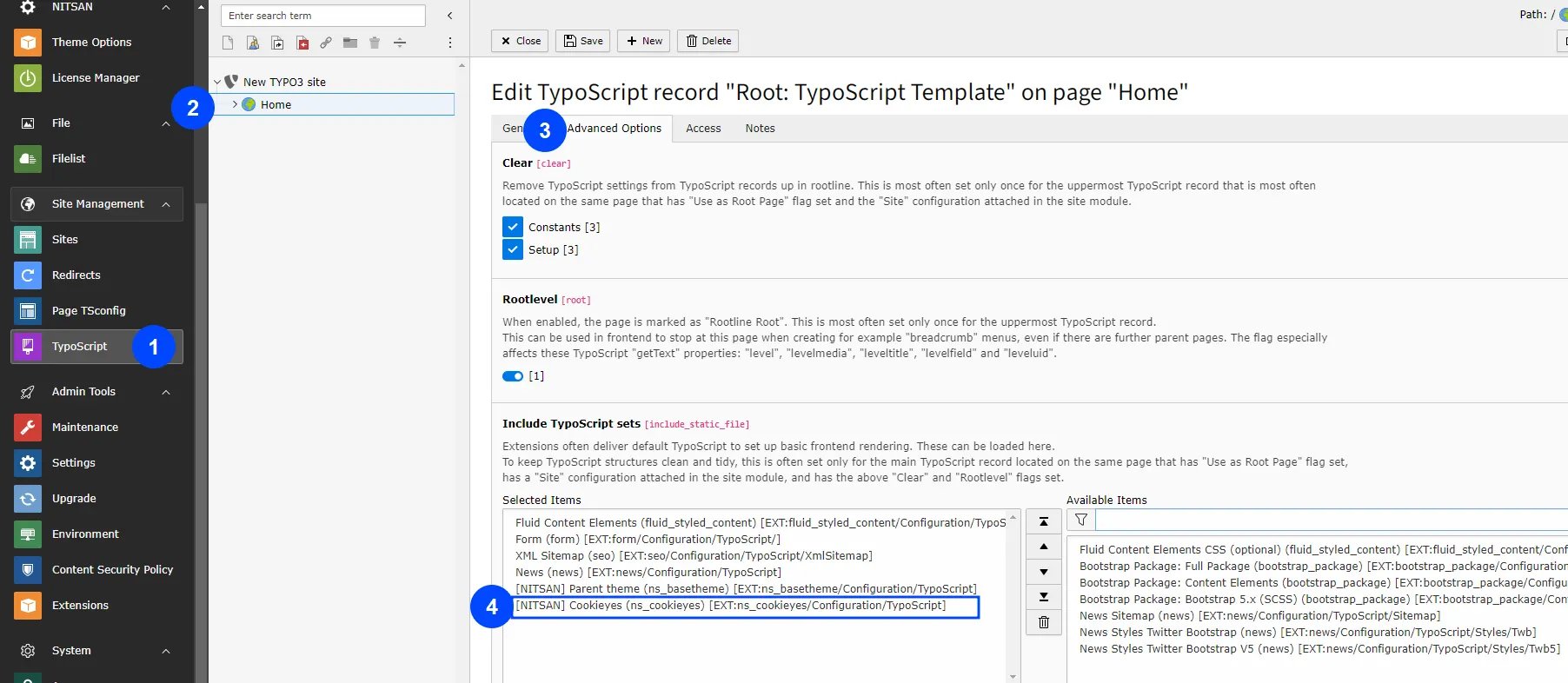The width and height of the screenshot is (1568, 683).
Task: Open page tree three-dot options menu
Action: coord(450,43)
